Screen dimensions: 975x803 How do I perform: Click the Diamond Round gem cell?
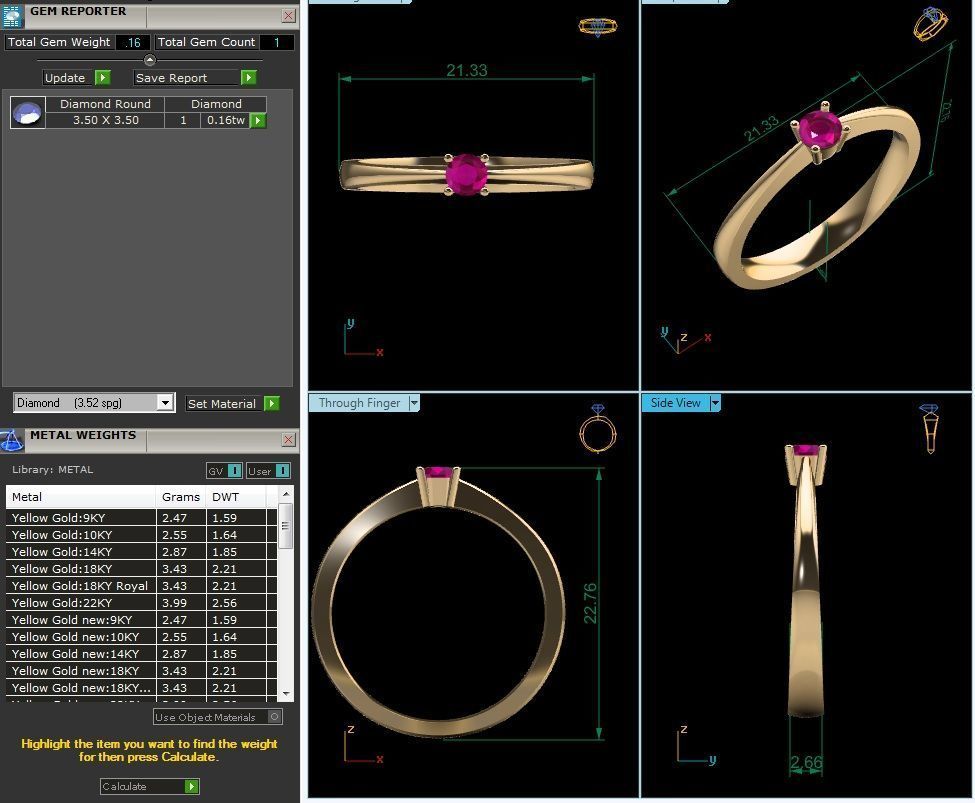[x=105, y=104]
